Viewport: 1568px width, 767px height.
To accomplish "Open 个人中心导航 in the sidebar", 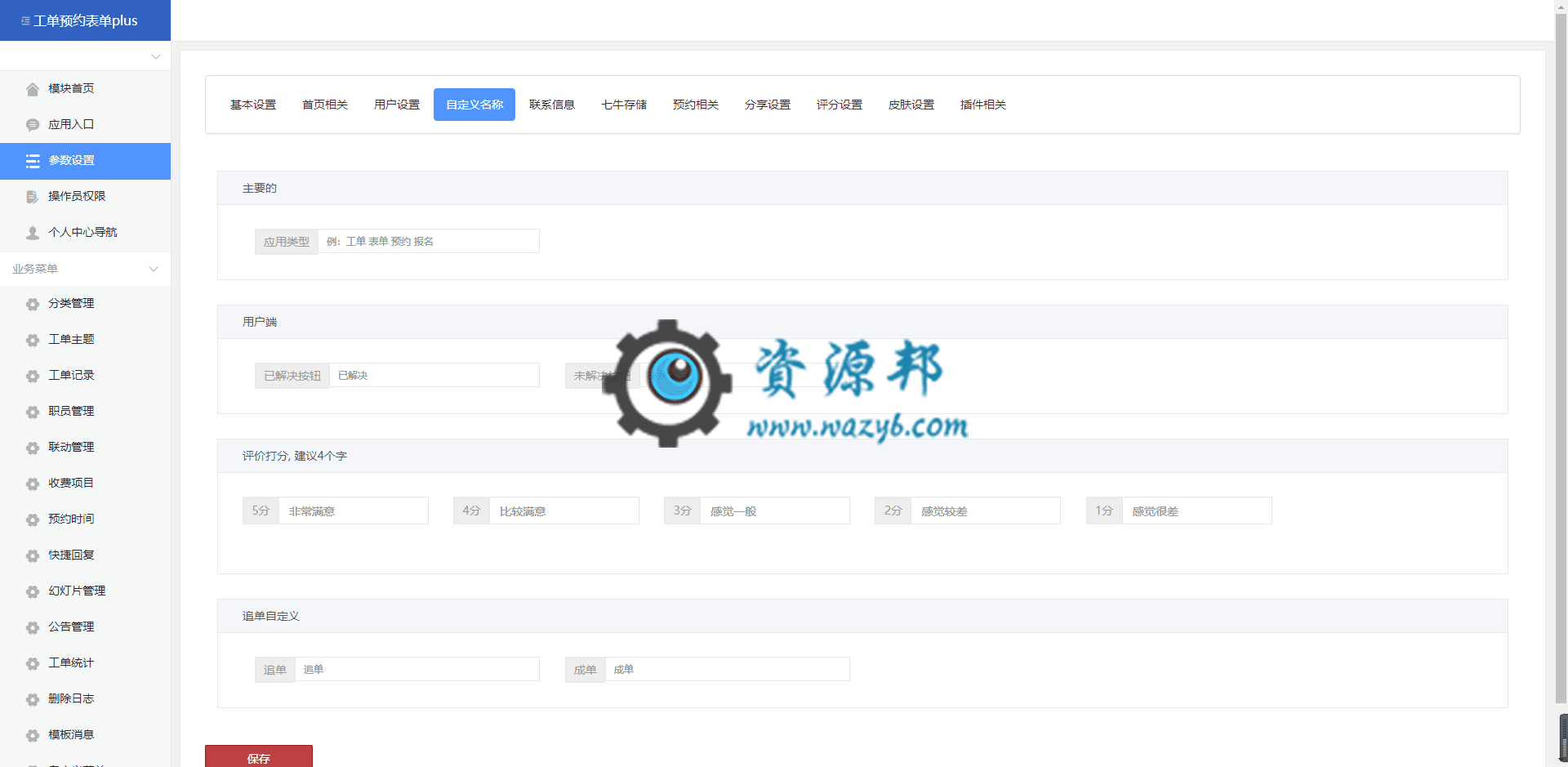I will pos(85,232).
